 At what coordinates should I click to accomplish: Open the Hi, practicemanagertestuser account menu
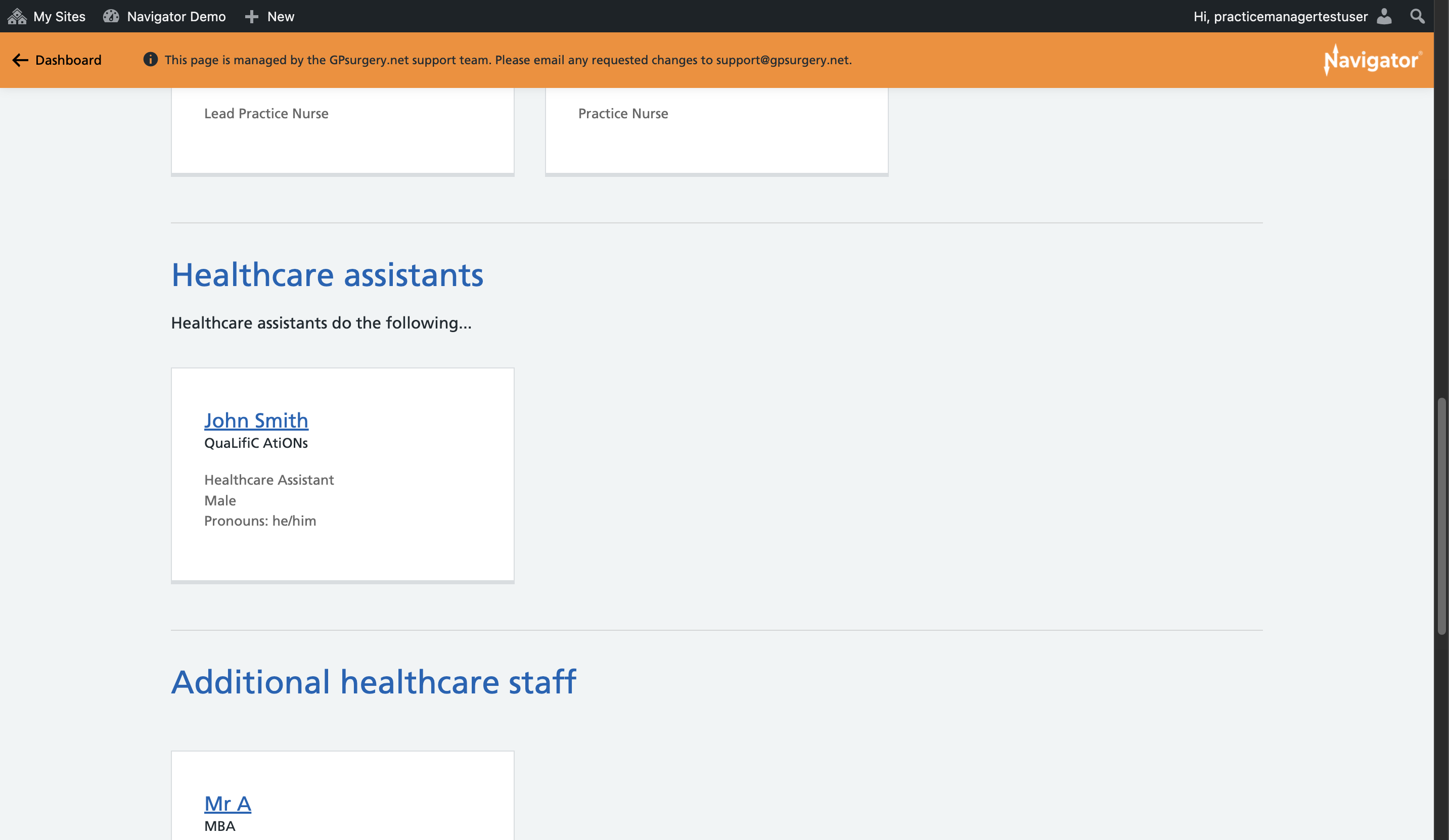[1292, 16]
